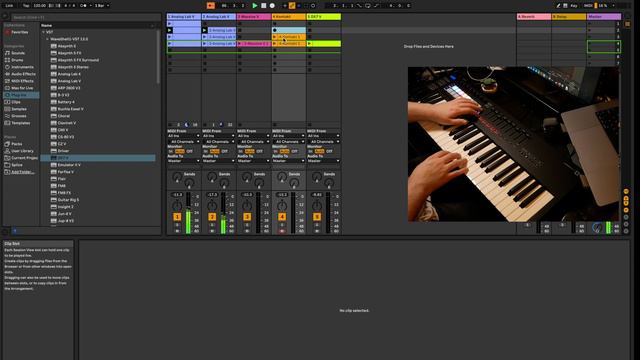Set track 3 Monitor to Off
640x360 pixels.
(x=259, y=151)
